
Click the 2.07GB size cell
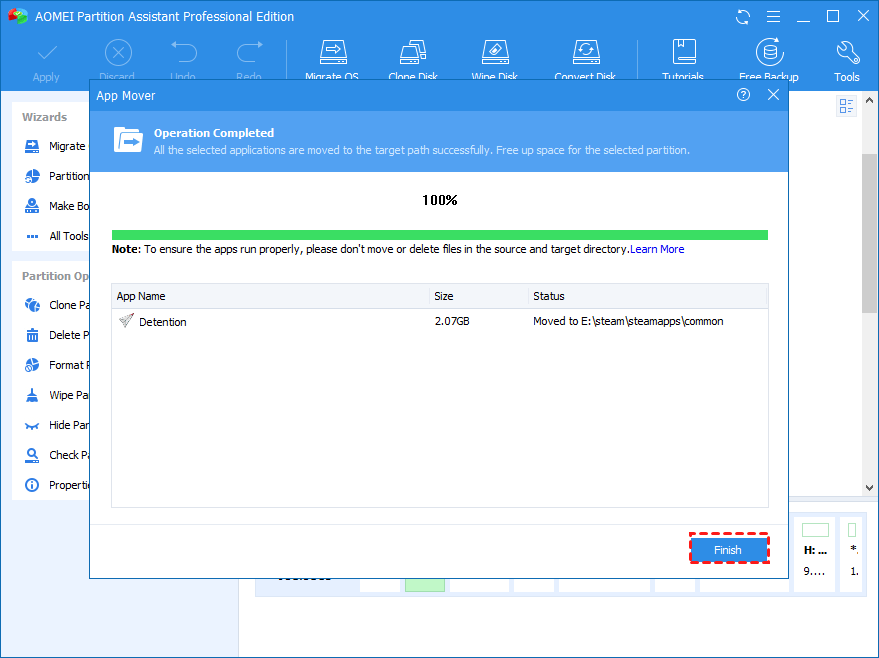point(452,321)
